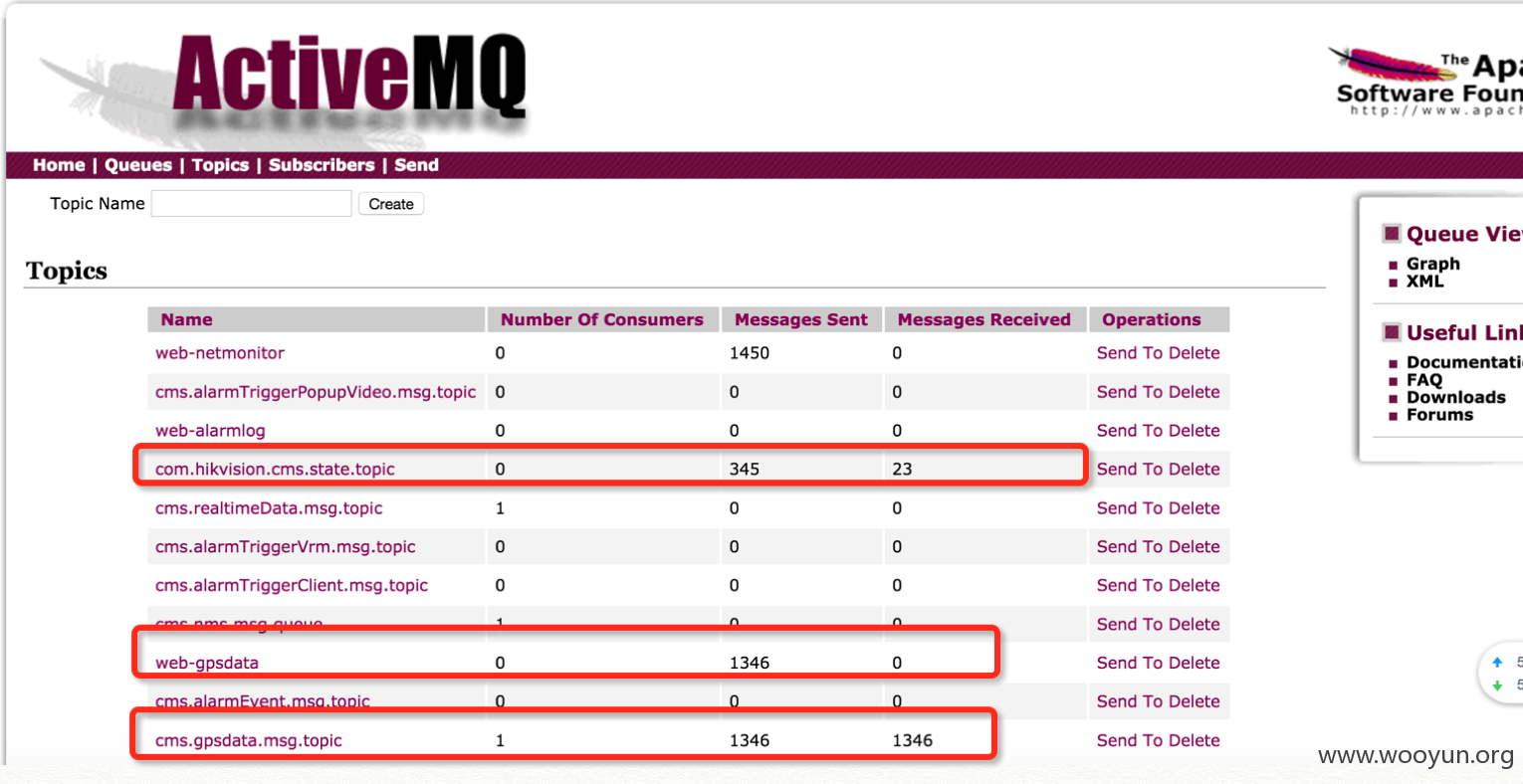Click Send To for cms.alarmEvent.msg.topic

click(x=1131, y=702)
